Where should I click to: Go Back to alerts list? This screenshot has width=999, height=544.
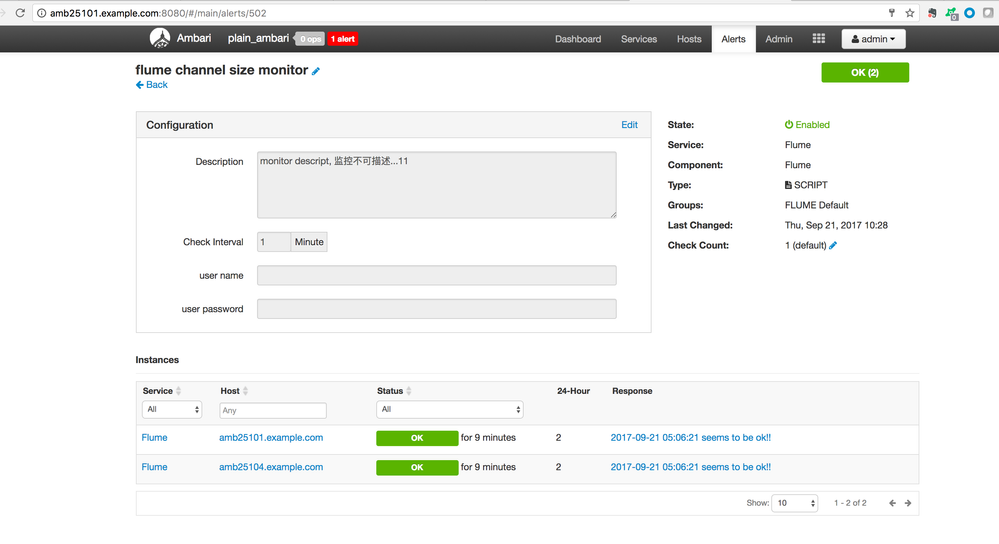[x=152, y=85]
